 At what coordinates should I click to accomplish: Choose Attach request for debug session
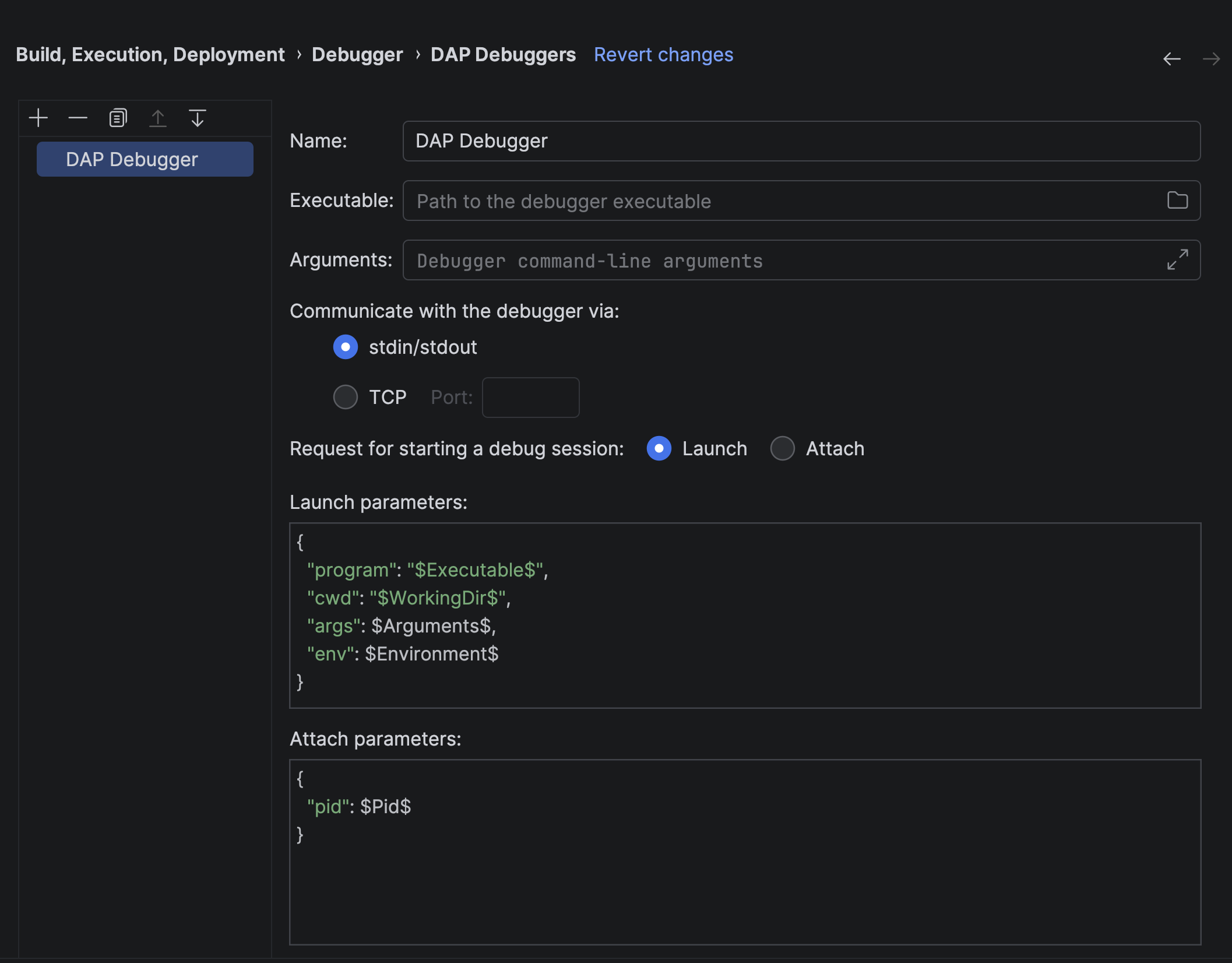783,449
